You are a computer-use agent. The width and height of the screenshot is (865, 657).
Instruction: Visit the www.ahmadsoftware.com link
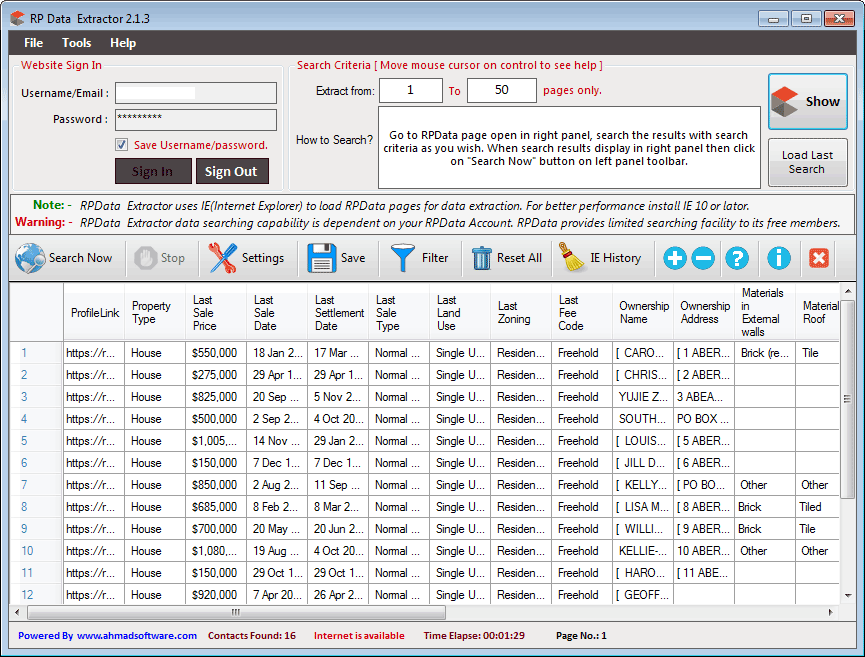tap(136, 635)
